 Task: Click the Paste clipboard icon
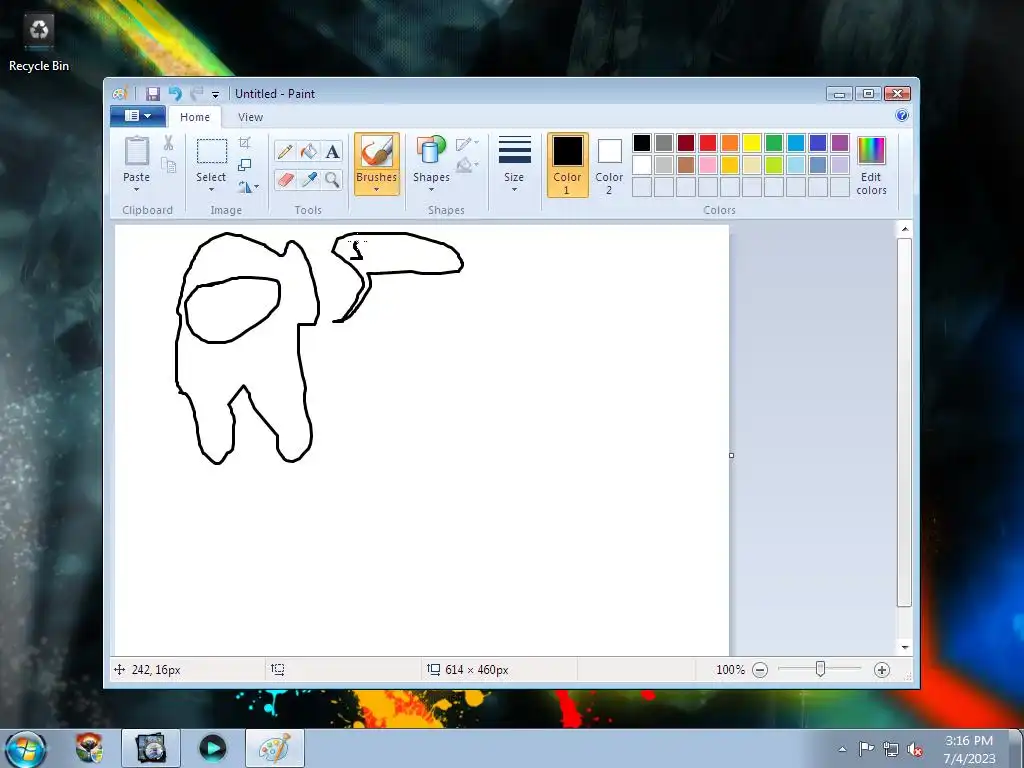point(136,152)
